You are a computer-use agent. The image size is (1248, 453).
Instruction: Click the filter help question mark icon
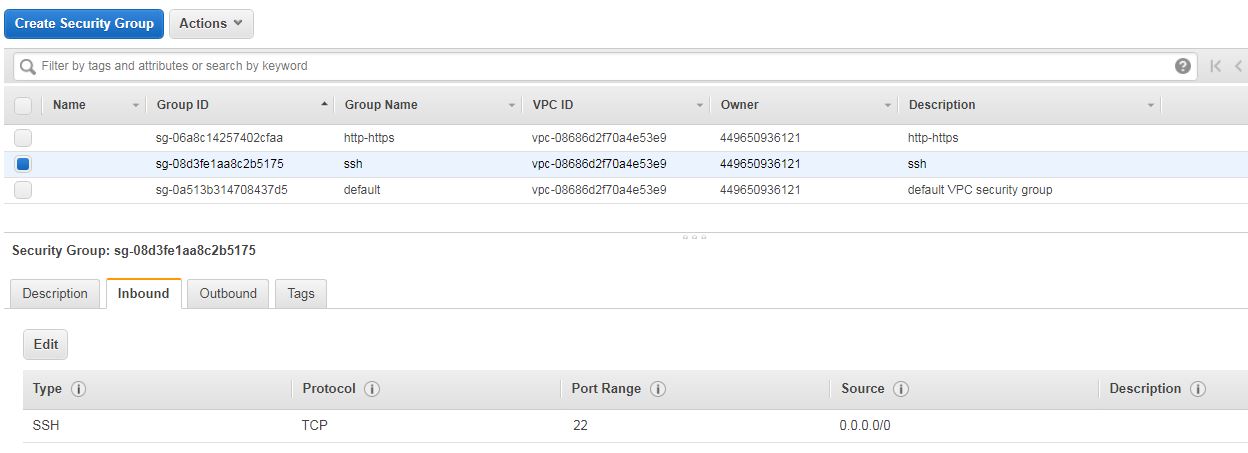[x=1183, y=66]
